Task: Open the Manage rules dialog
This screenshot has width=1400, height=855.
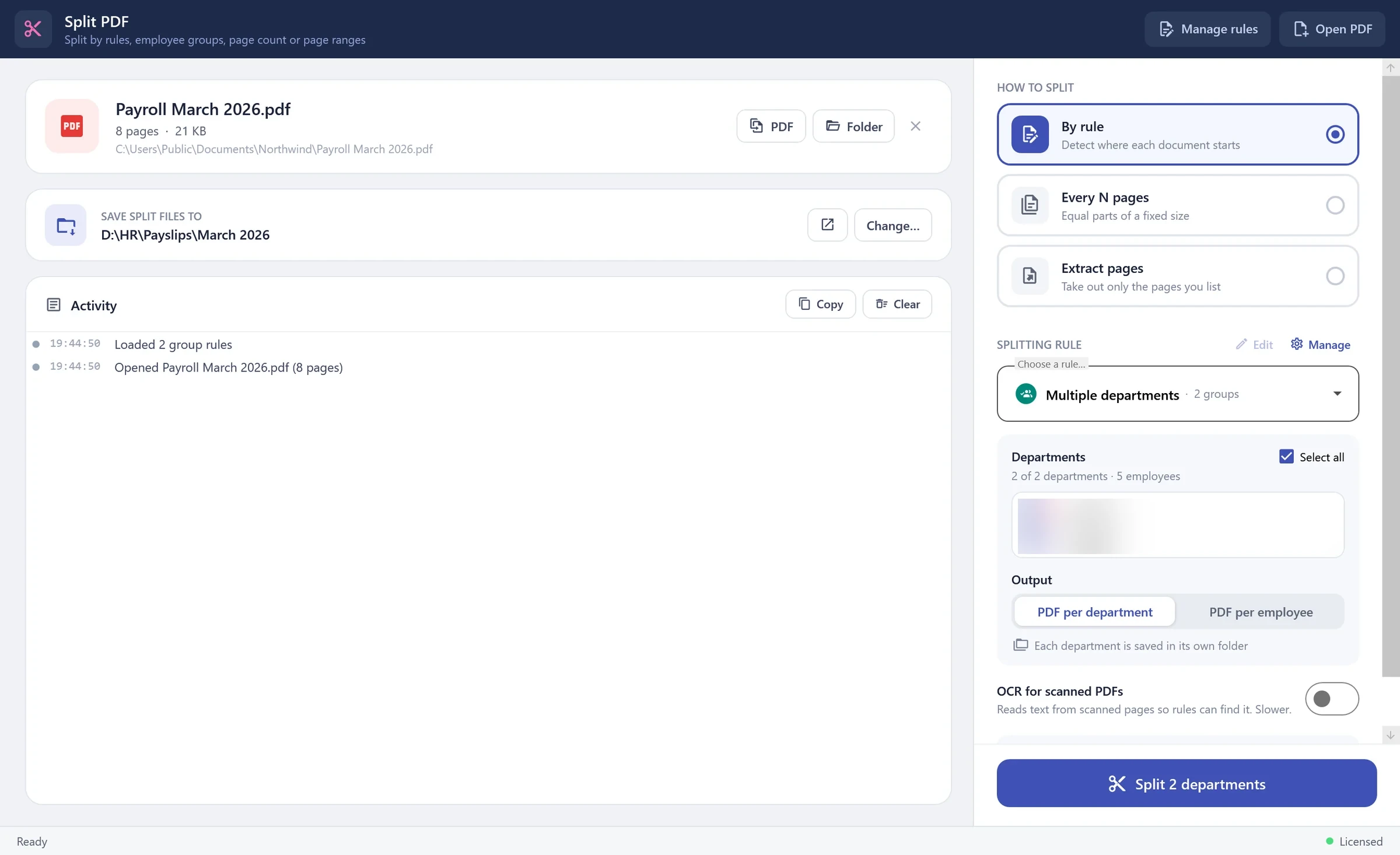Action: point(1207,29)
